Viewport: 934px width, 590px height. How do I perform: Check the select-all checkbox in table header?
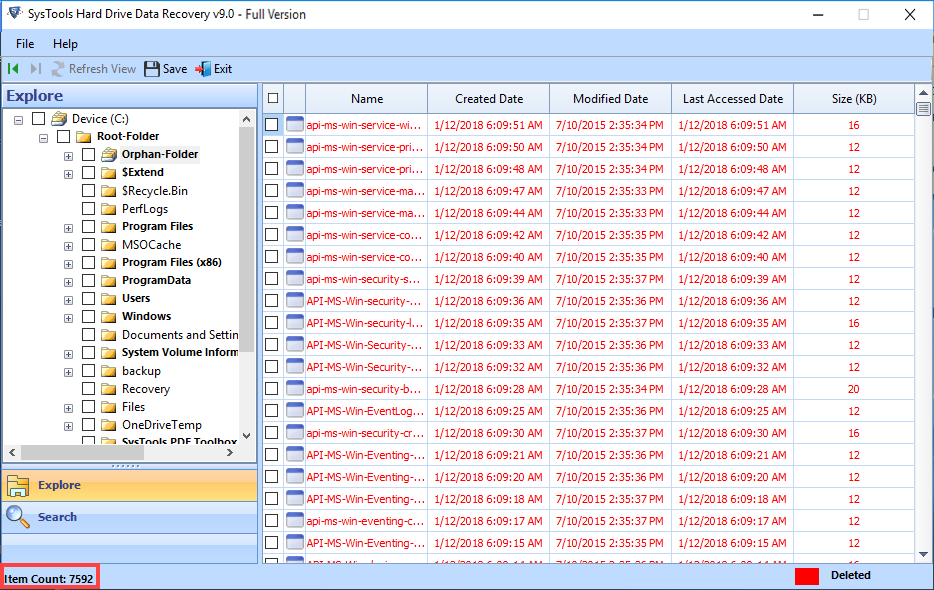click(272, 98)
